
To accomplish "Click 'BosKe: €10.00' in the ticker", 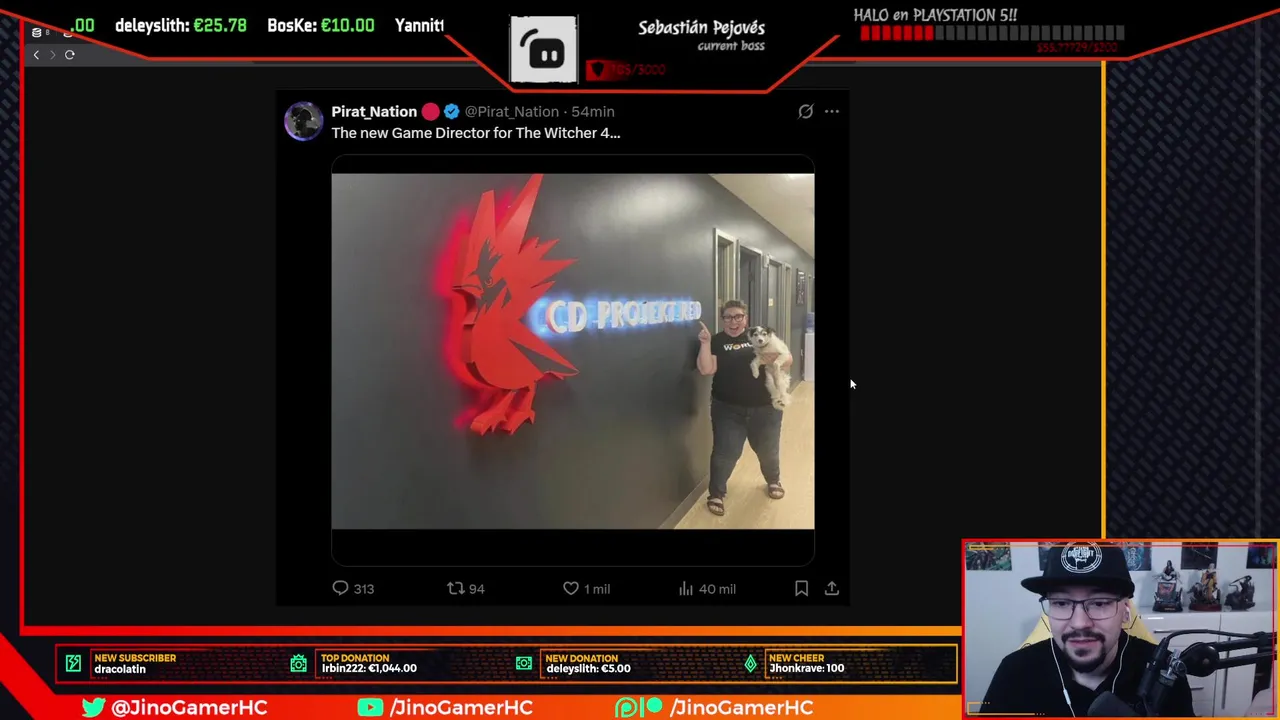I will [x=321, y=25].
